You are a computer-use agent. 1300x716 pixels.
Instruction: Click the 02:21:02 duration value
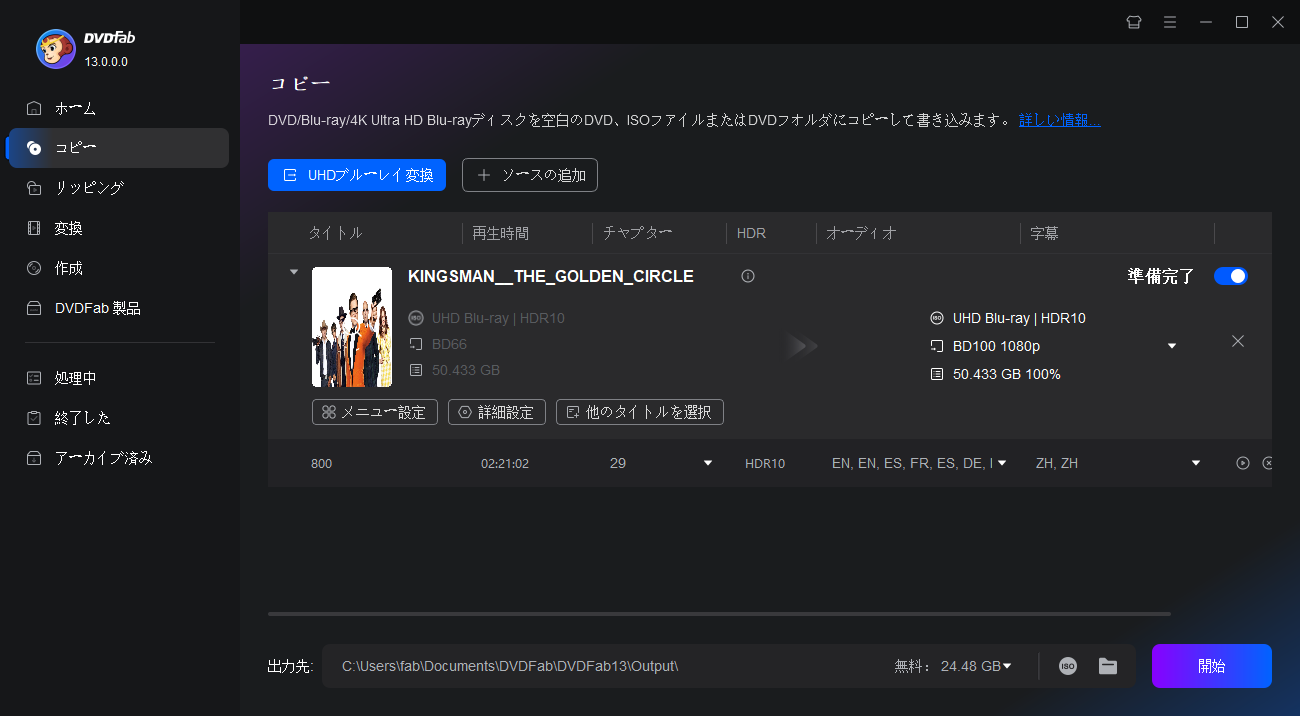[505, 463]
